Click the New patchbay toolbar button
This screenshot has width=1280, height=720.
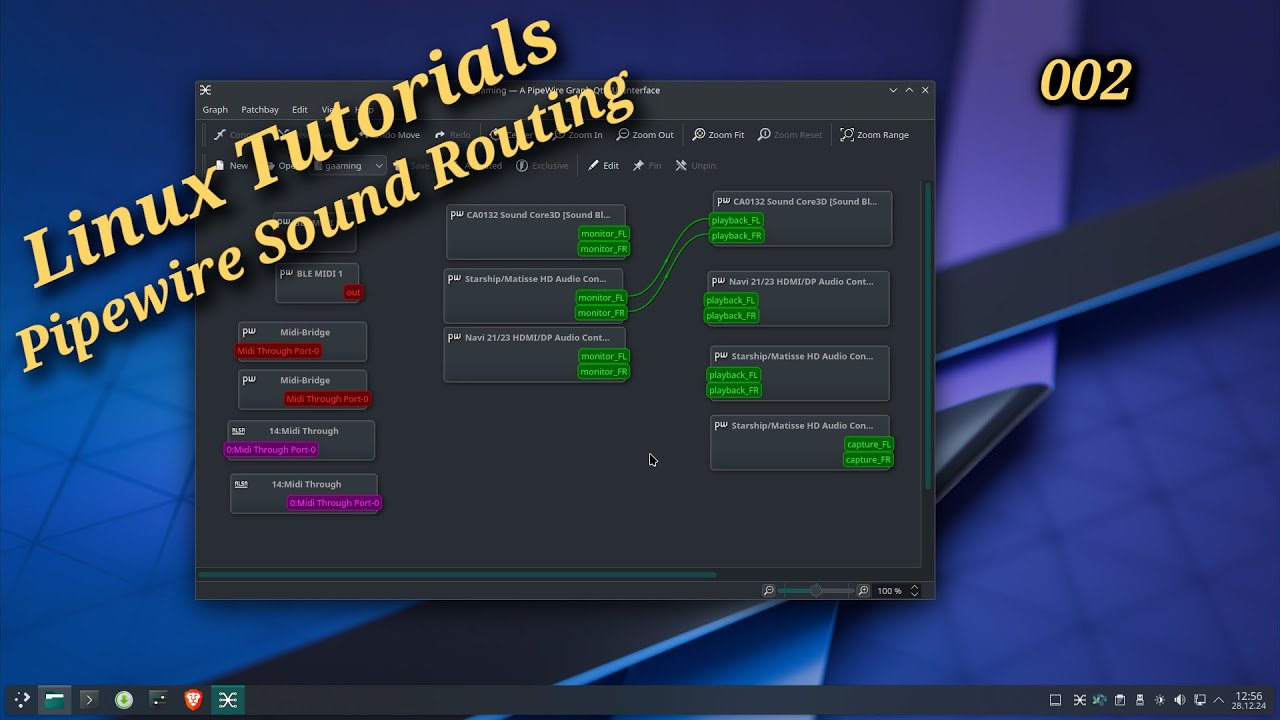(x=231, y=166)
